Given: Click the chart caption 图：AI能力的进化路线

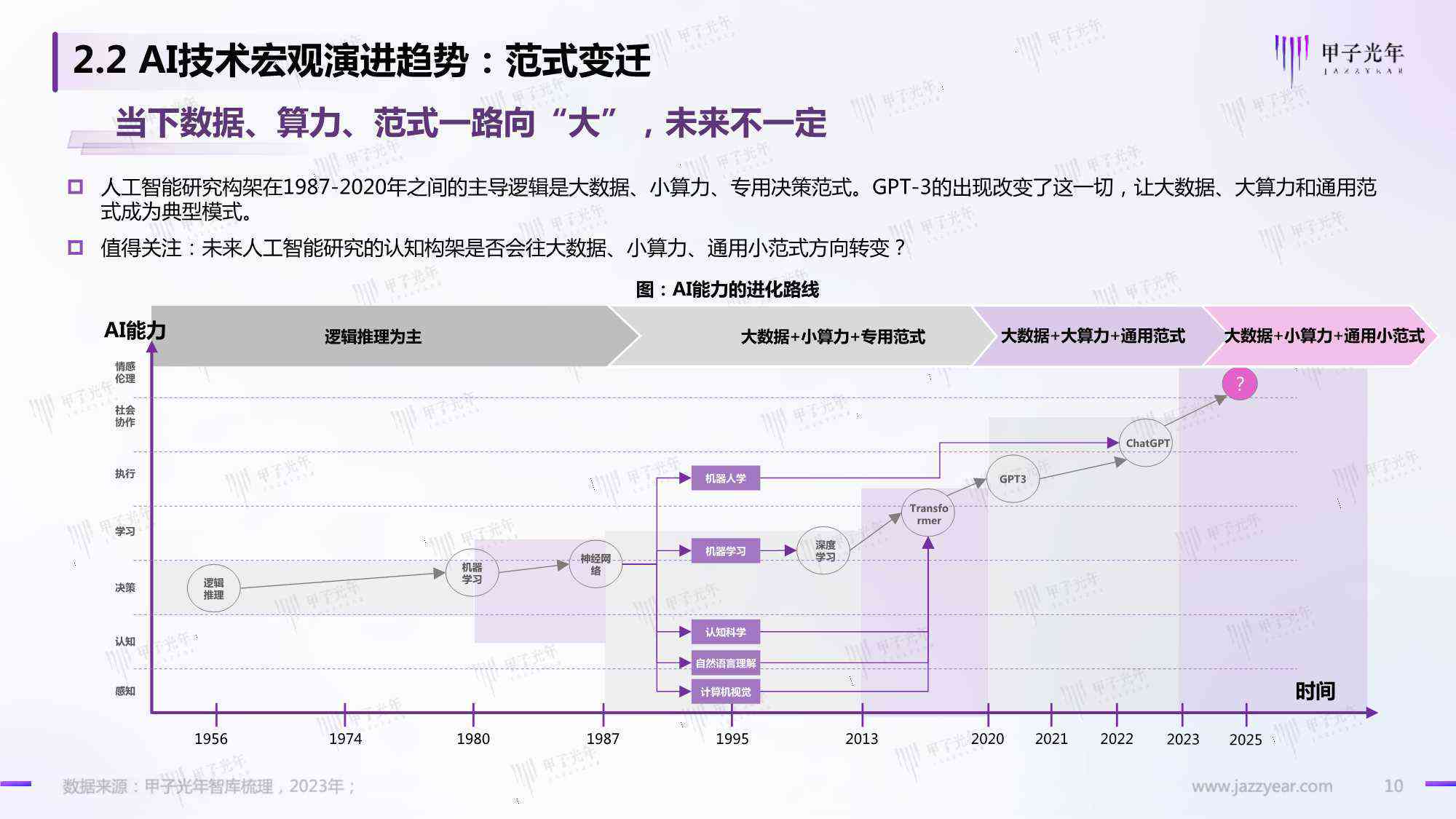Looking at the screenshot, I should 727,289.
